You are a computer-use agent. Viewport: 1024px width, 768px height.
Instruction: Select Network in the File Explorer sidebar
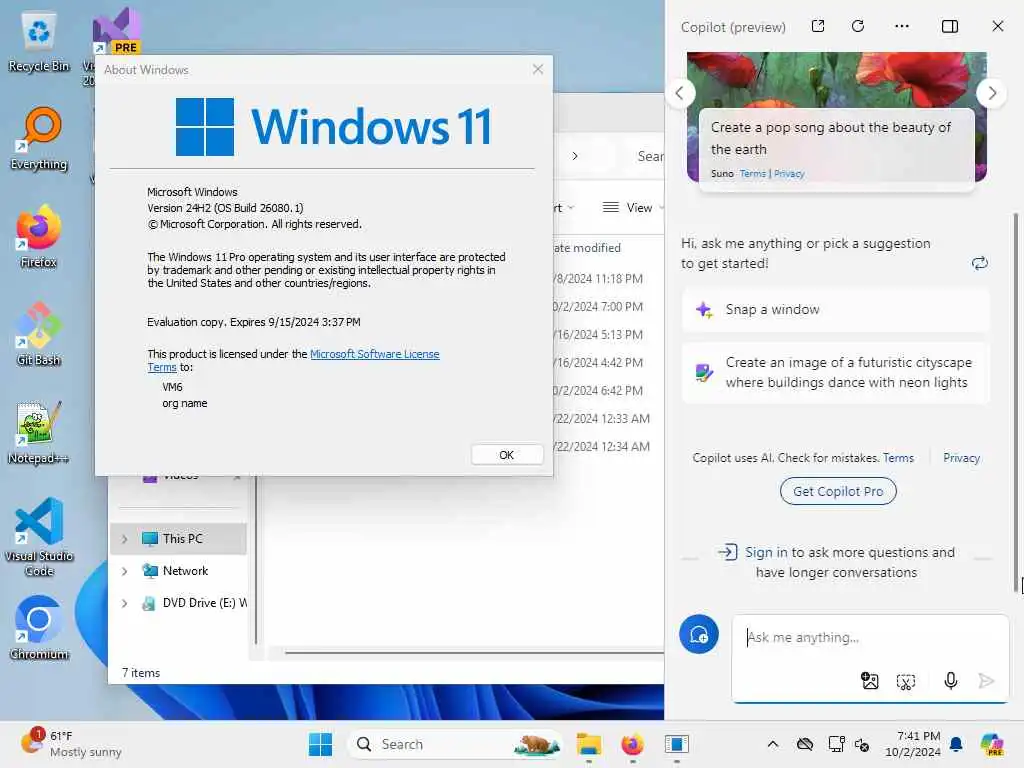coord(179,571)
